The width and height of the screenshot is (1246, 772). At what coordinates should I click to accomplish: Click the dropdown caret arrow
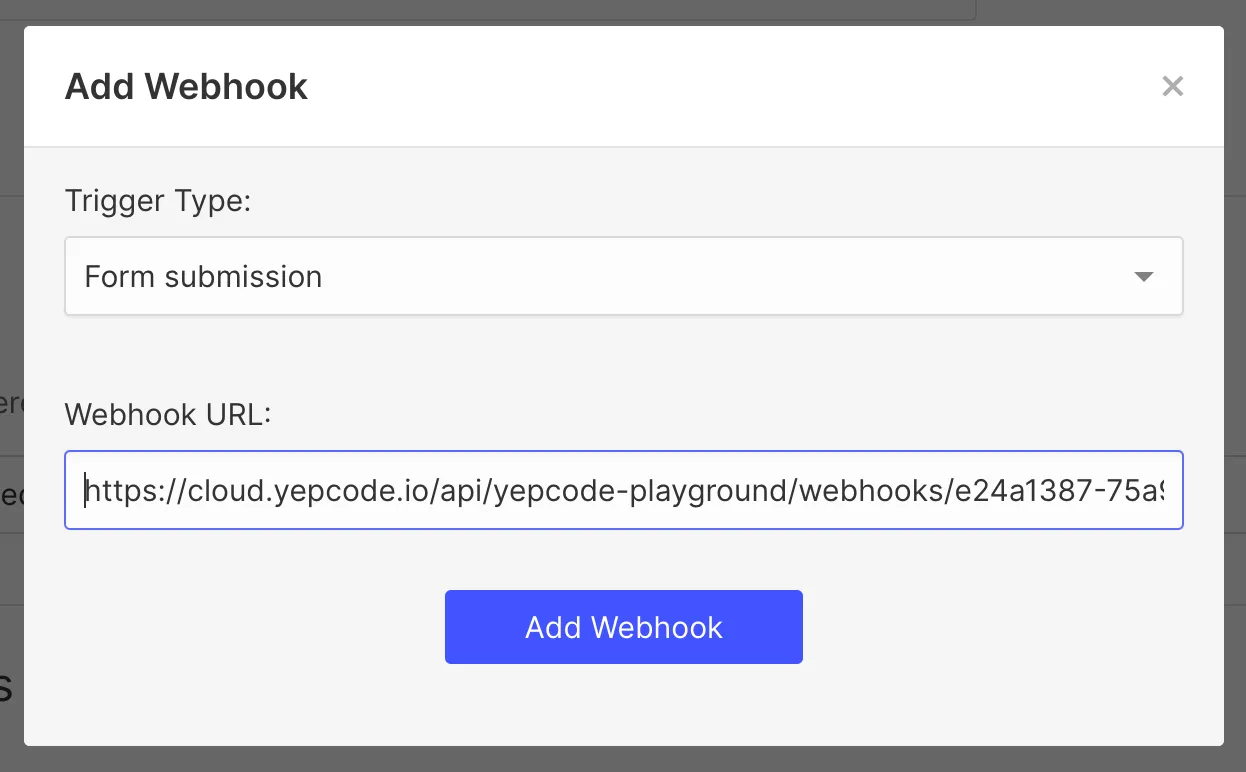click(1144, 277)
